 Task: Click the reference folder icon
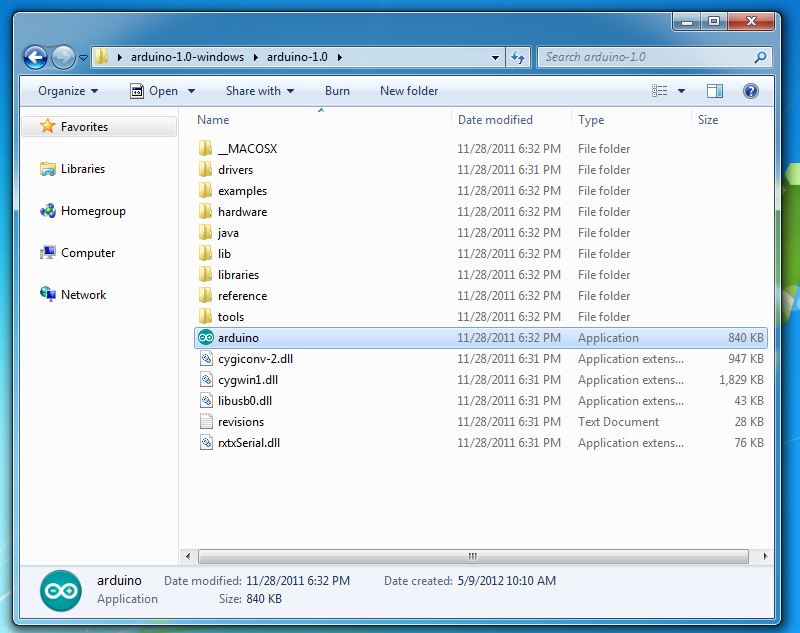[205, 295]
